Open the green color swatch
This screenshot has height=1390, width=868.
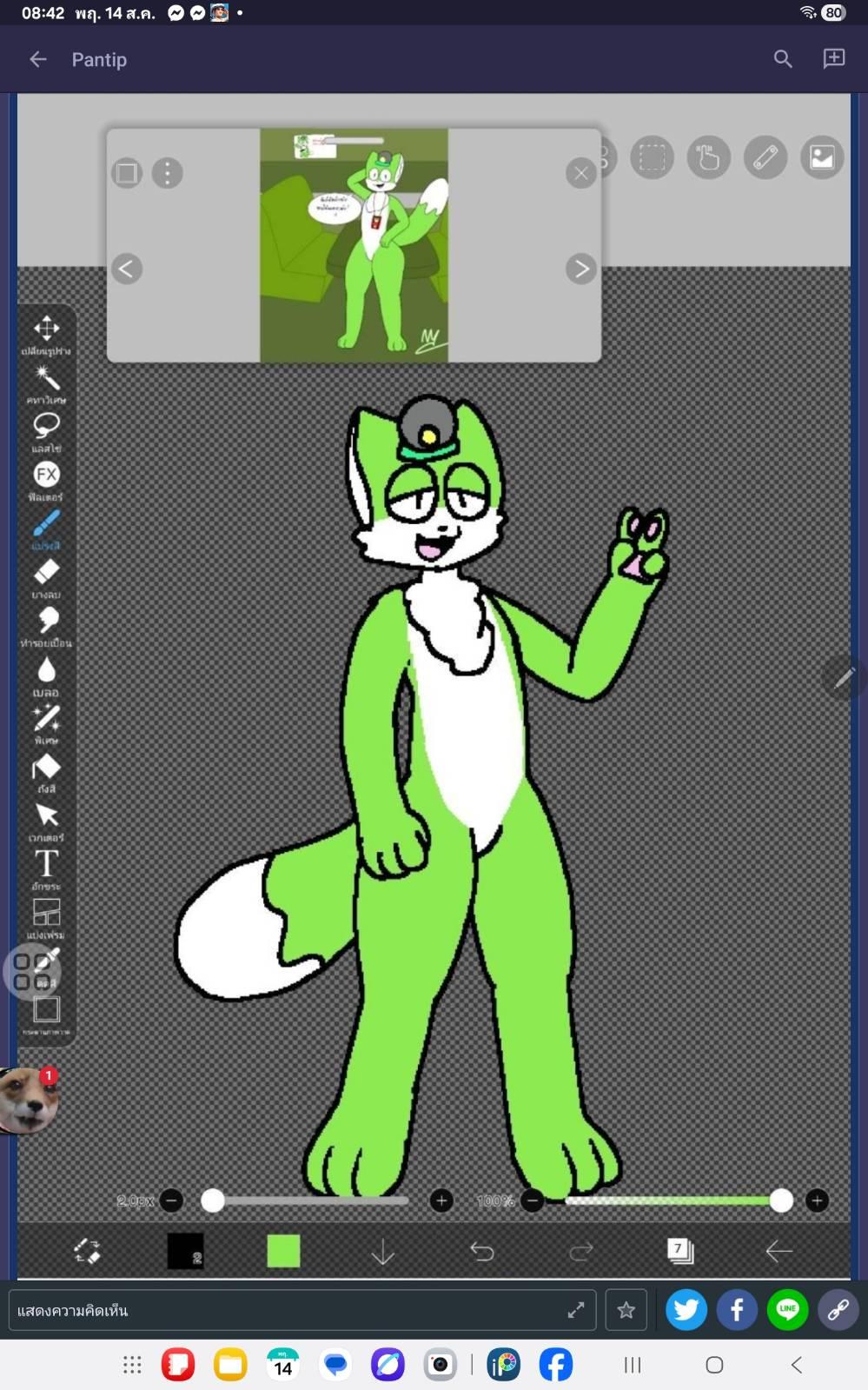(x=283, y=1251)
